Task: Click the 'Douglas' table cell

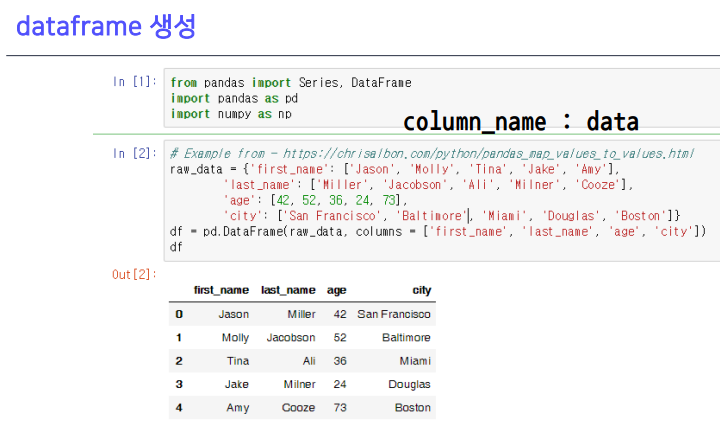Action: 410,384
